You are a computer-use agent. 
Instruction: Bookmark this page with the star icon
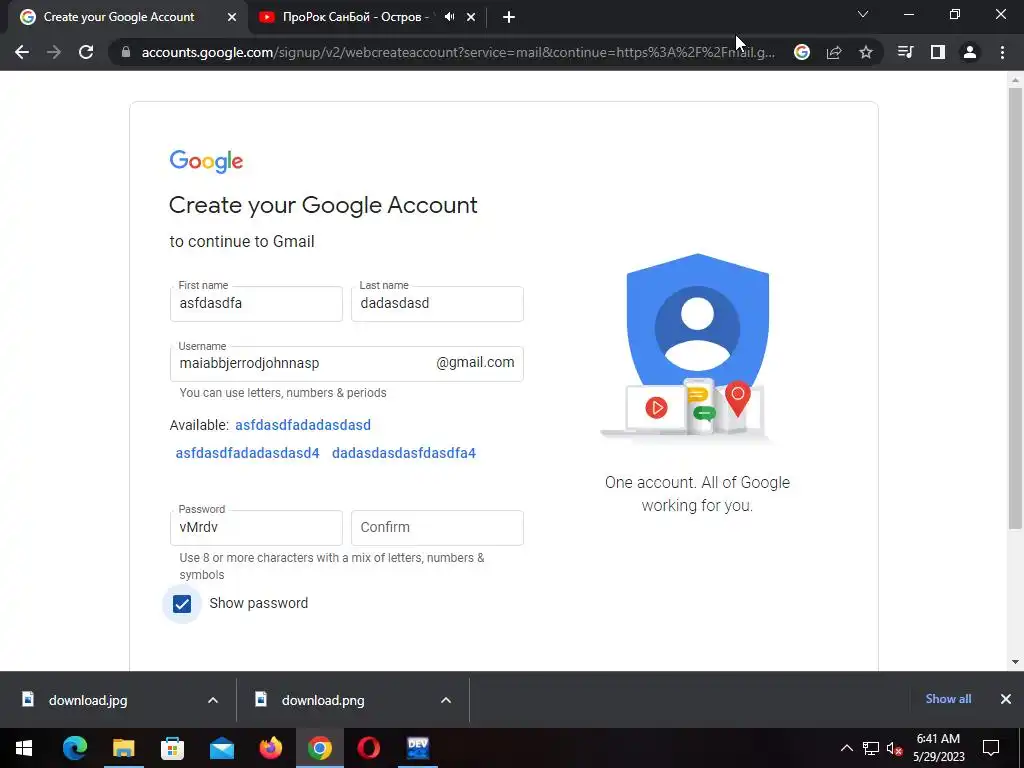pos(866,52)
